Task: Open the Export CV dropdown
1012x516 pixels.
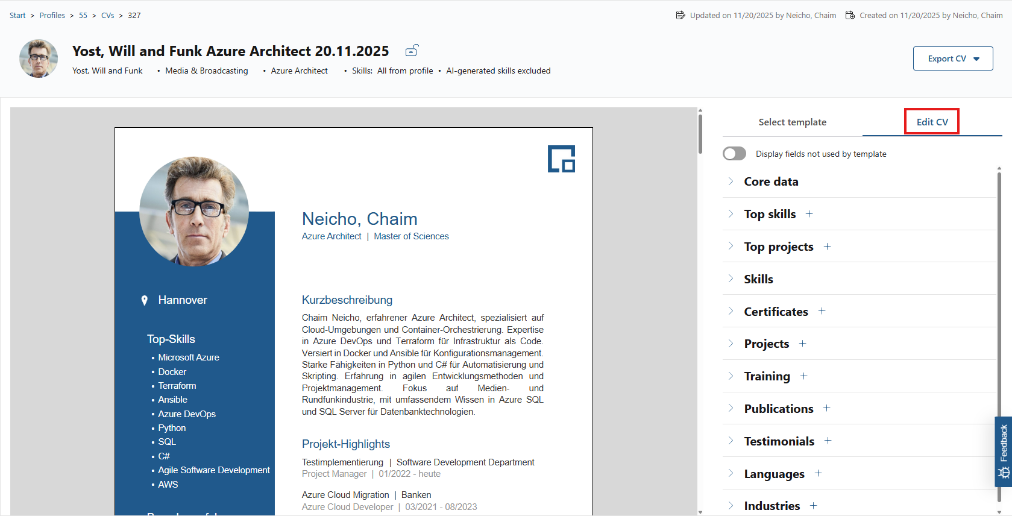Action: point(953,58)
